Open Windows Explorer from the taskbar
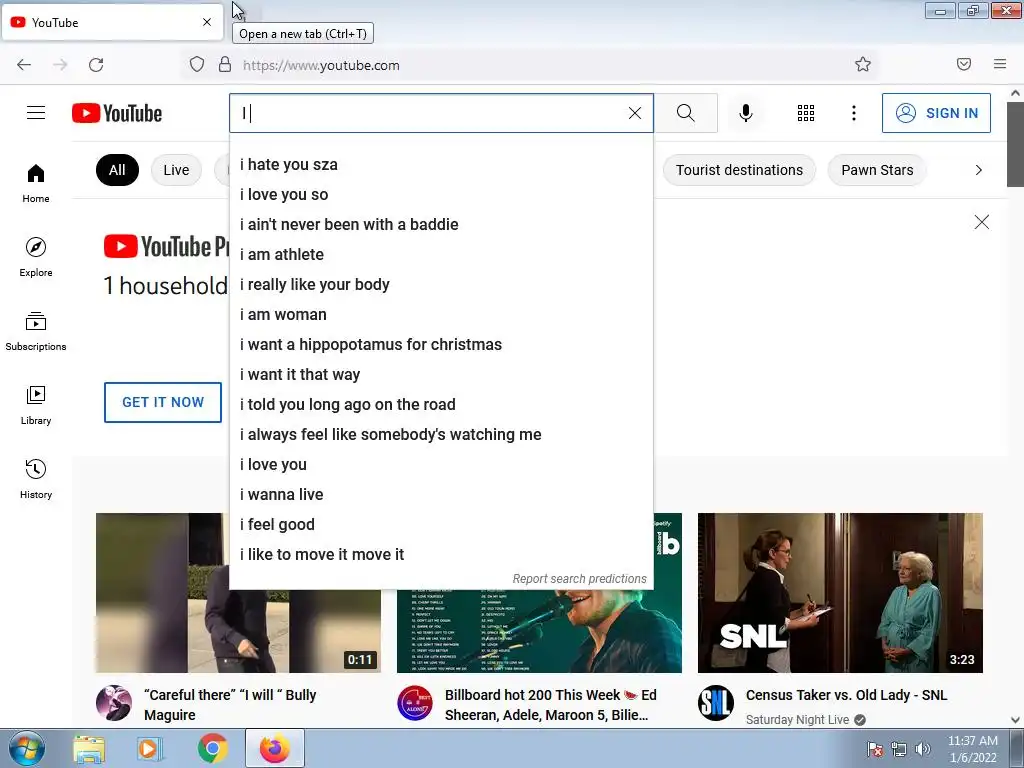This screenshot has height=768, width=1024. point(89,749)
